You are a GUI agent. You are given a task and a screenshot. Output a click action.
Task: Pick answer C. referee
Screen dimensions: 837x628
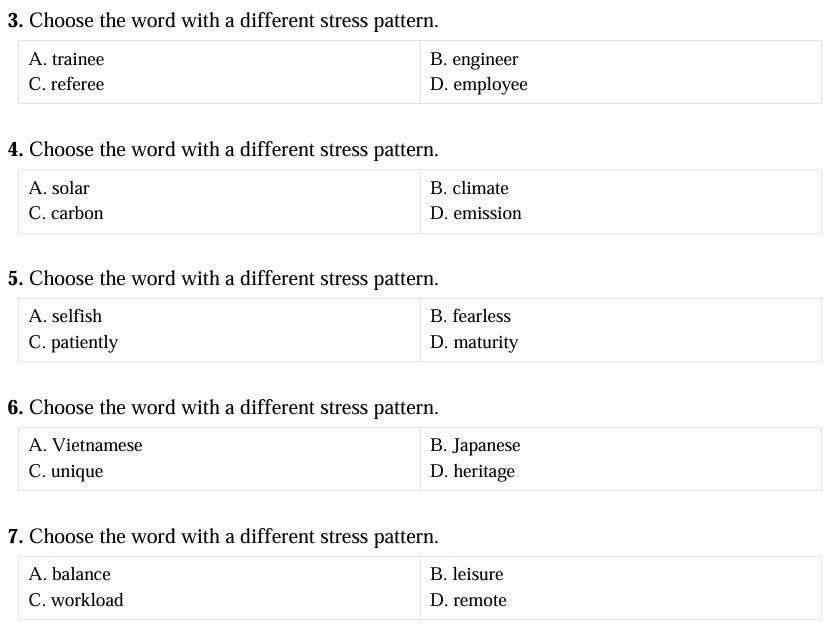[x=67, y=84]
